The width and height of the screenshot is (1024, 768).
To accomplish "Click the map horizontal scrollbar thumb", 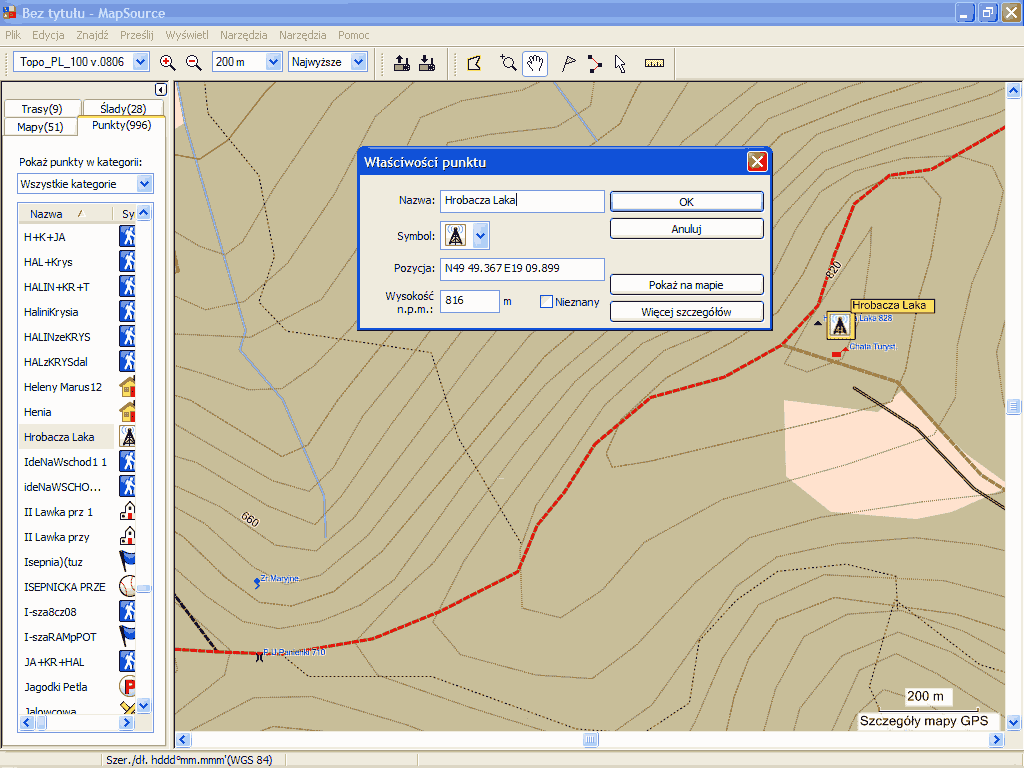I will (590, 740).
